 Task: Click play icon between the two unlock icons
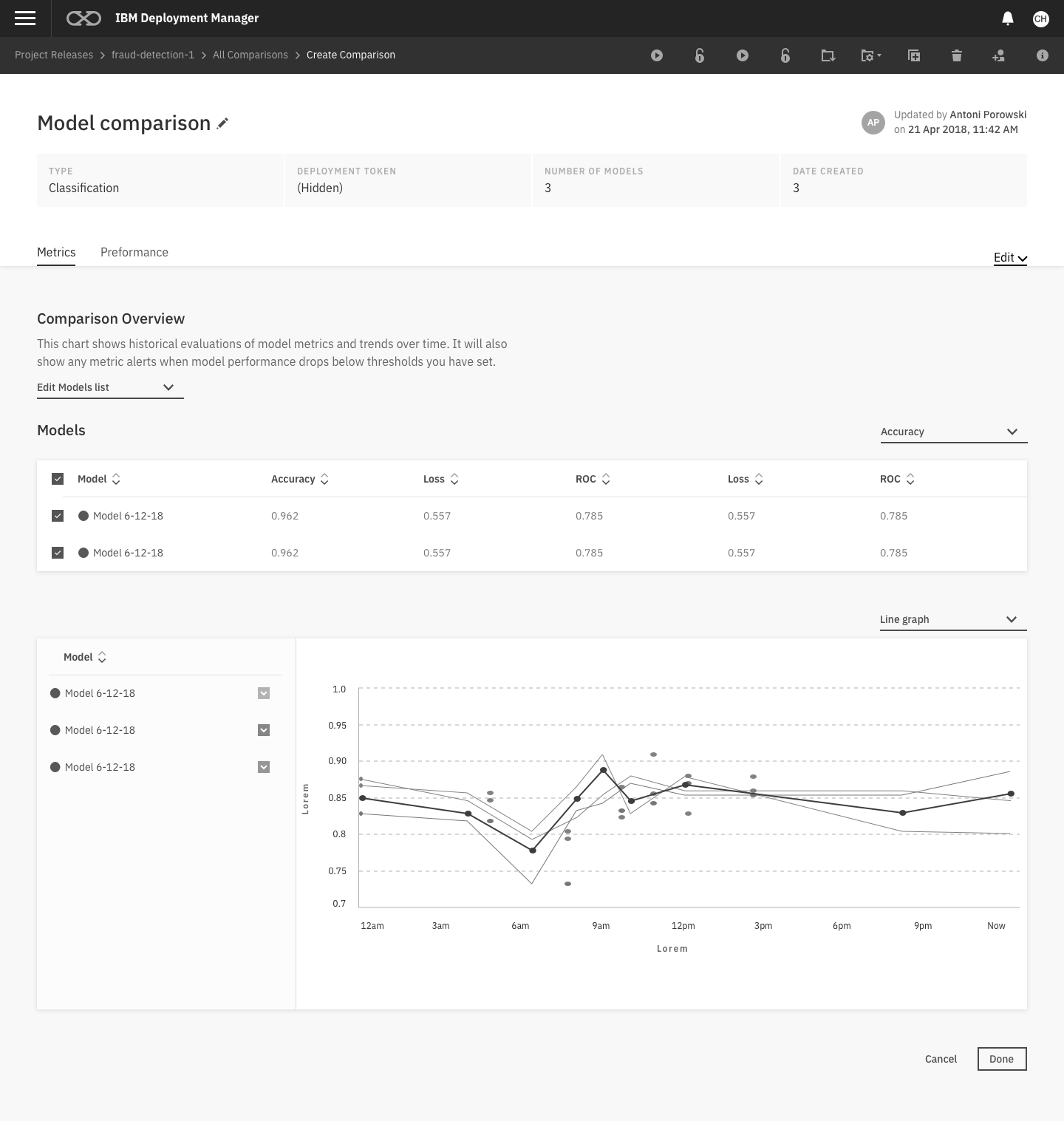click(743, 55)
